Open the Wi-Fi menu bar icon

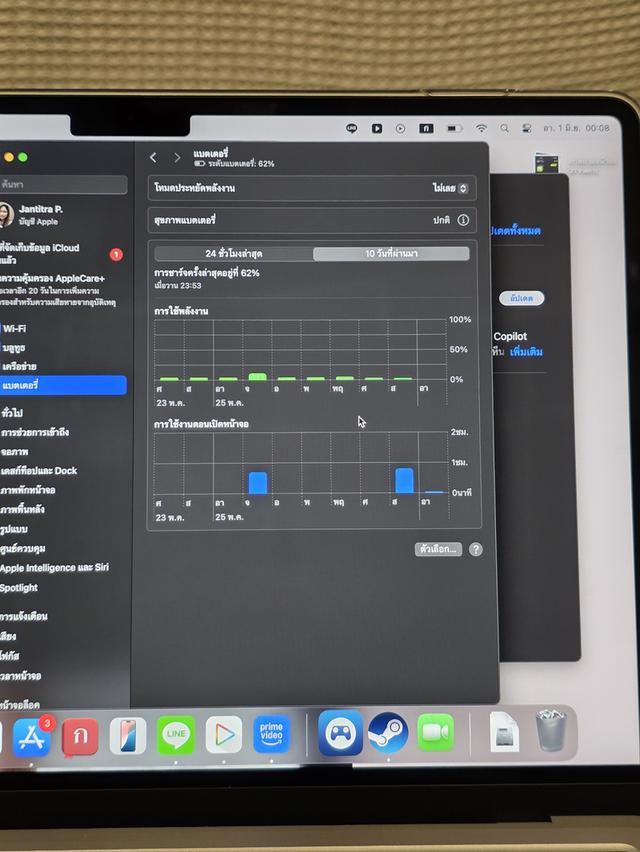481,128
